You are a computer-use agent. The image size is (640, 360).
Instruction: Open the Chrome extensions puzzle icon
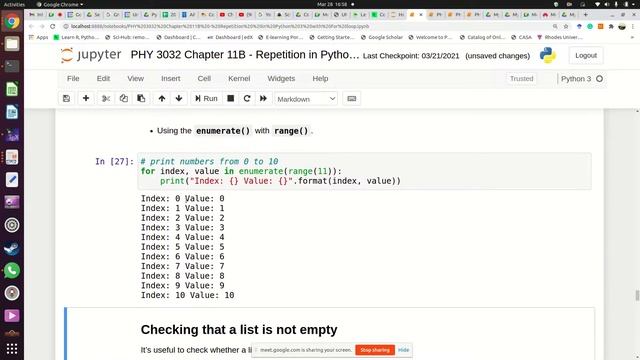[x=611, y=26]
